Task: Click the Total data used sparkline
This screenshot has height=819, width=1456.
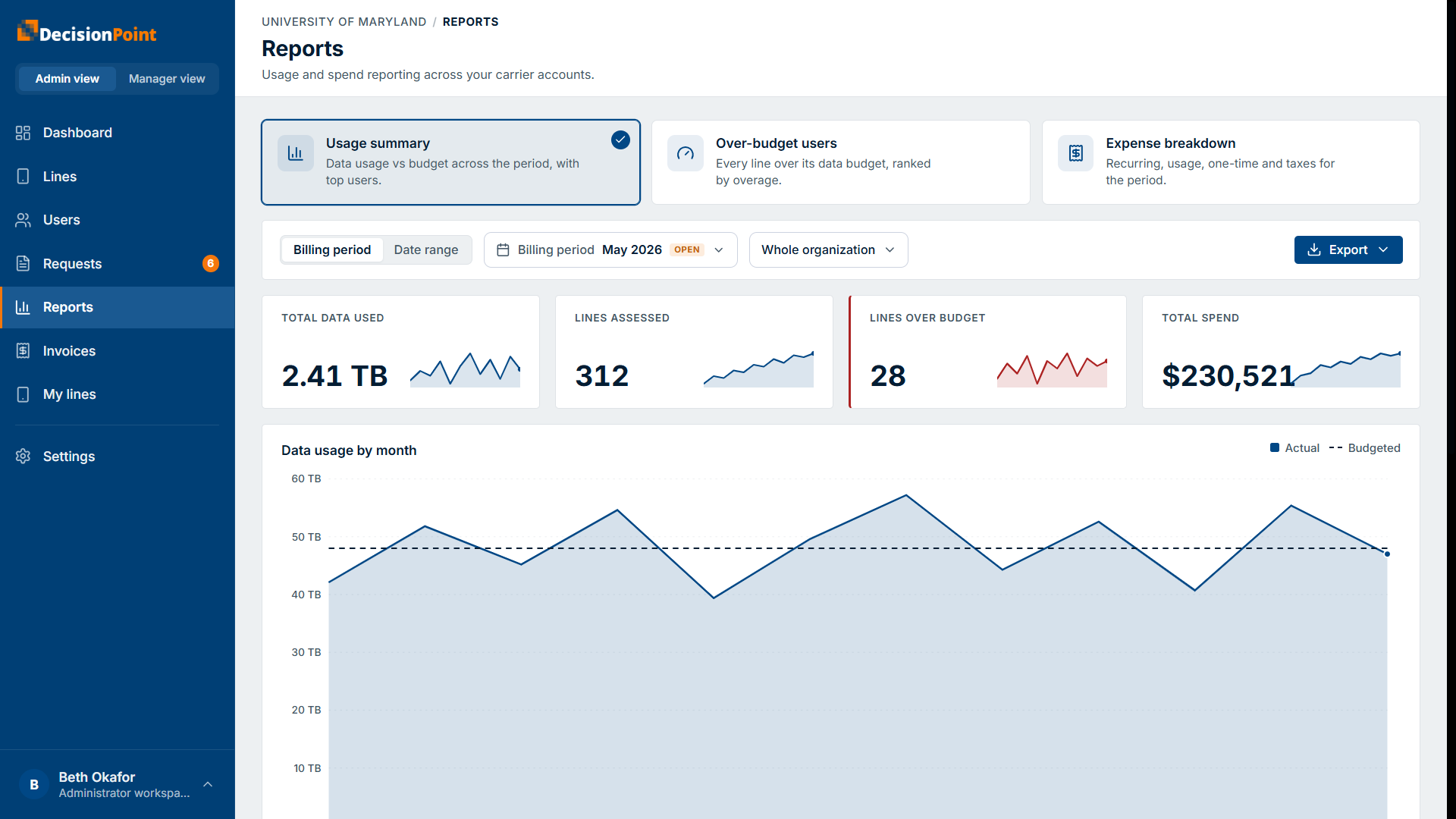Action: tap(465, 370)
